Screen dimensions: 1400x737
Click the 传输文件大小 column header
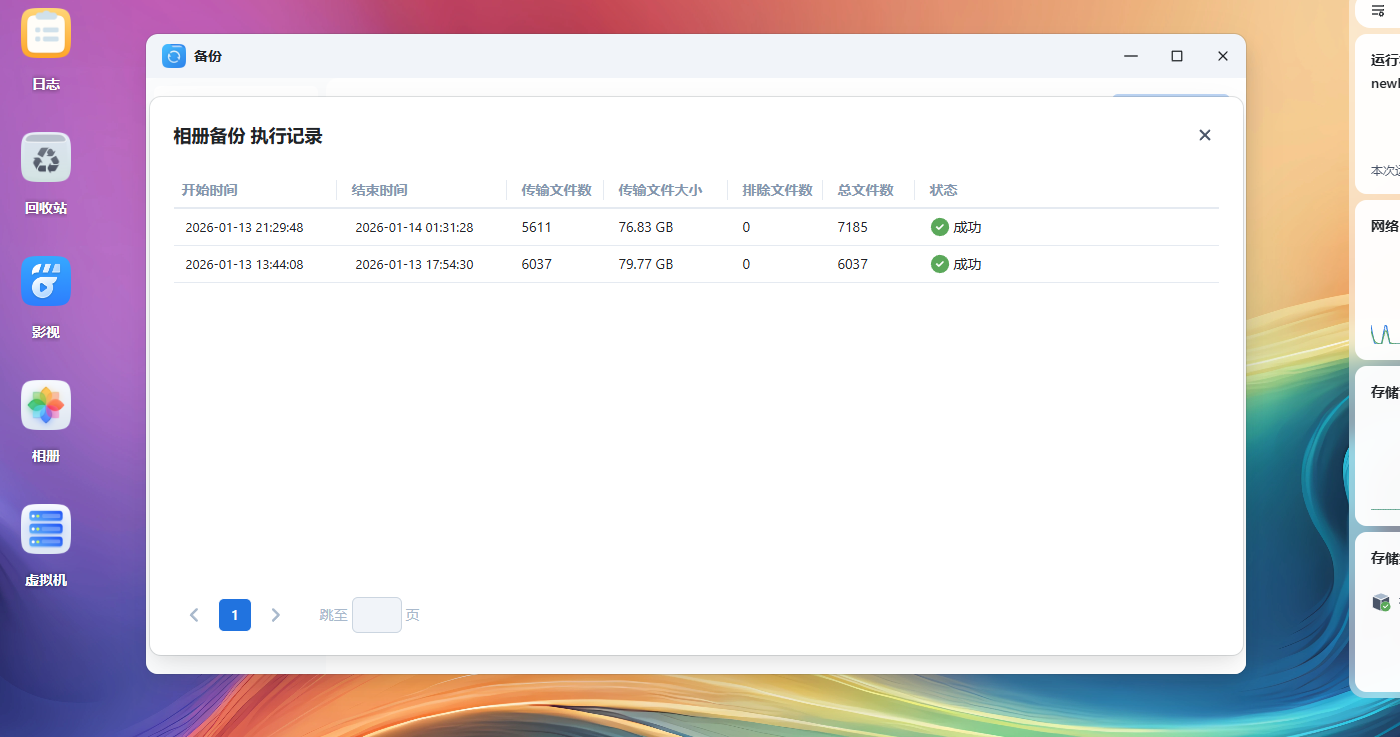[660, 190]
